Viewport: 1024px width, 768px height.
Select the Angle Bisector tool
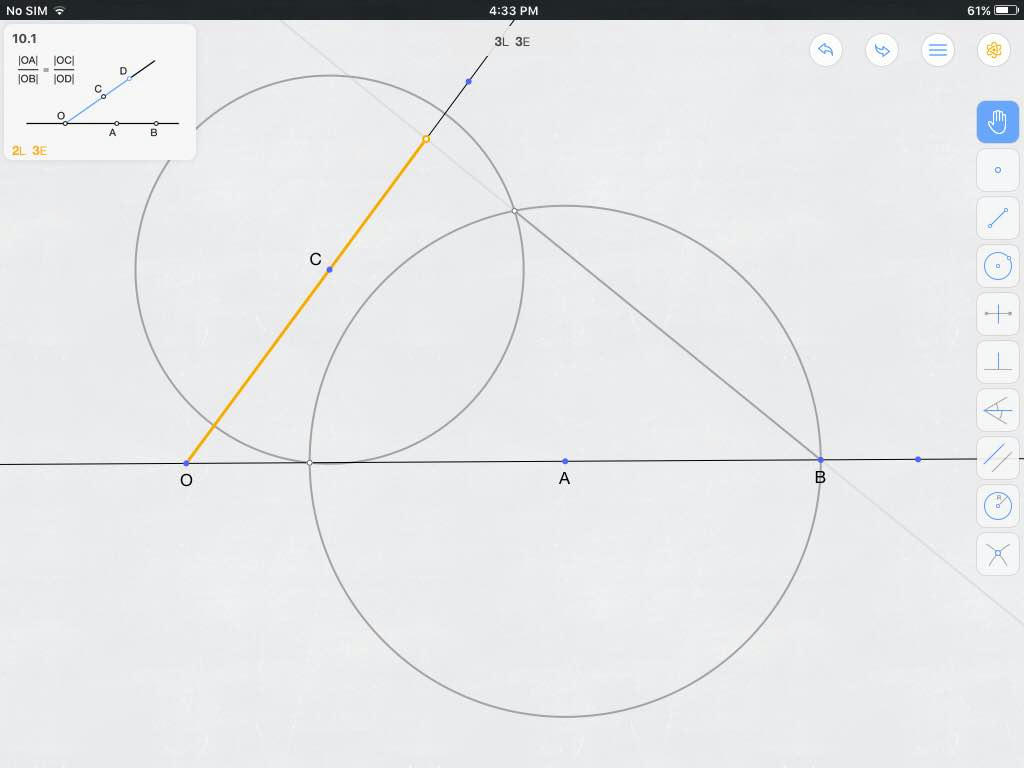pos(997,410)
